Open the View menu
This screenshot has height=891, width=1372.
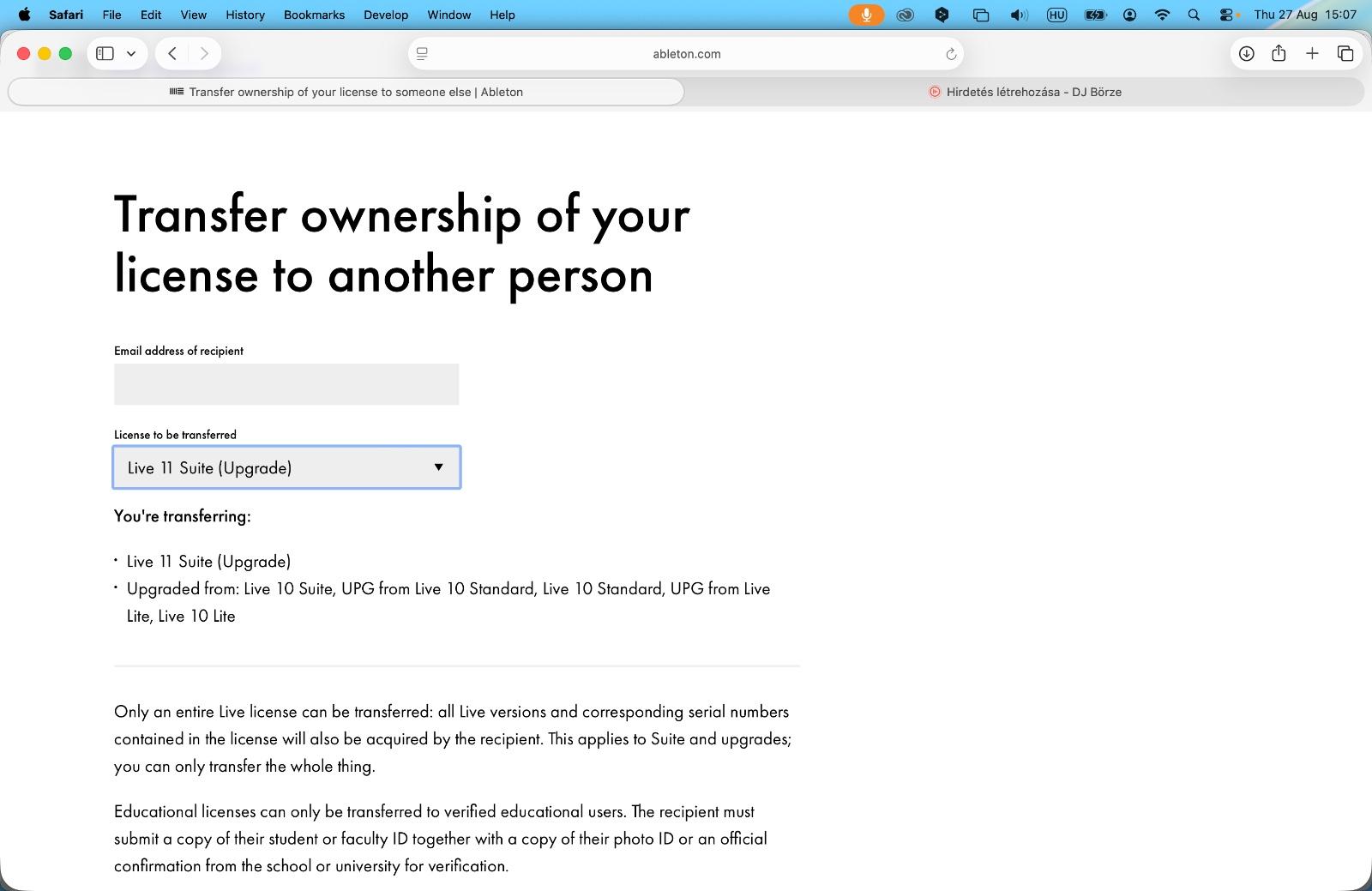(194, 15)
